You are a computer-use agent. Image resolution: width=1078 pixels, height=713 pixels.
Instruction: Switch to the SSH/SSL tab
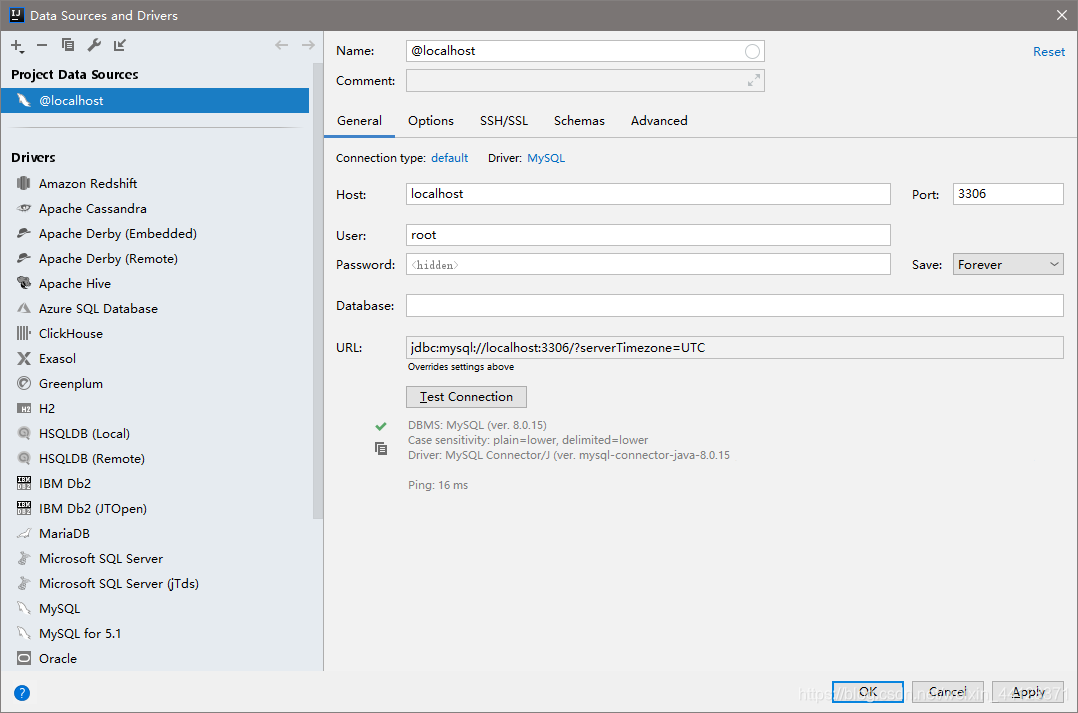503,120
